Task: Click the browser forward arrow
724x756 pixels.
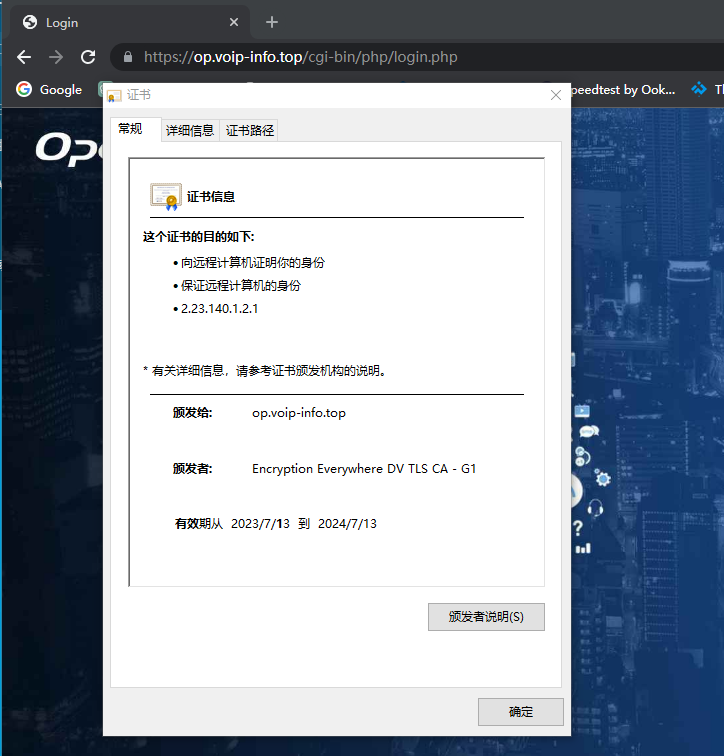Action: (56, 57)
